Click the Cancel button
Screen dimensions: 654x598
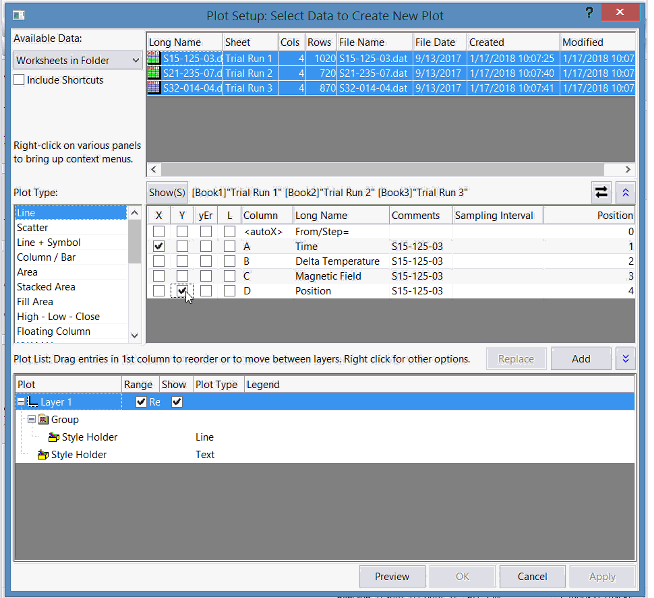click(x=532, y=576)
